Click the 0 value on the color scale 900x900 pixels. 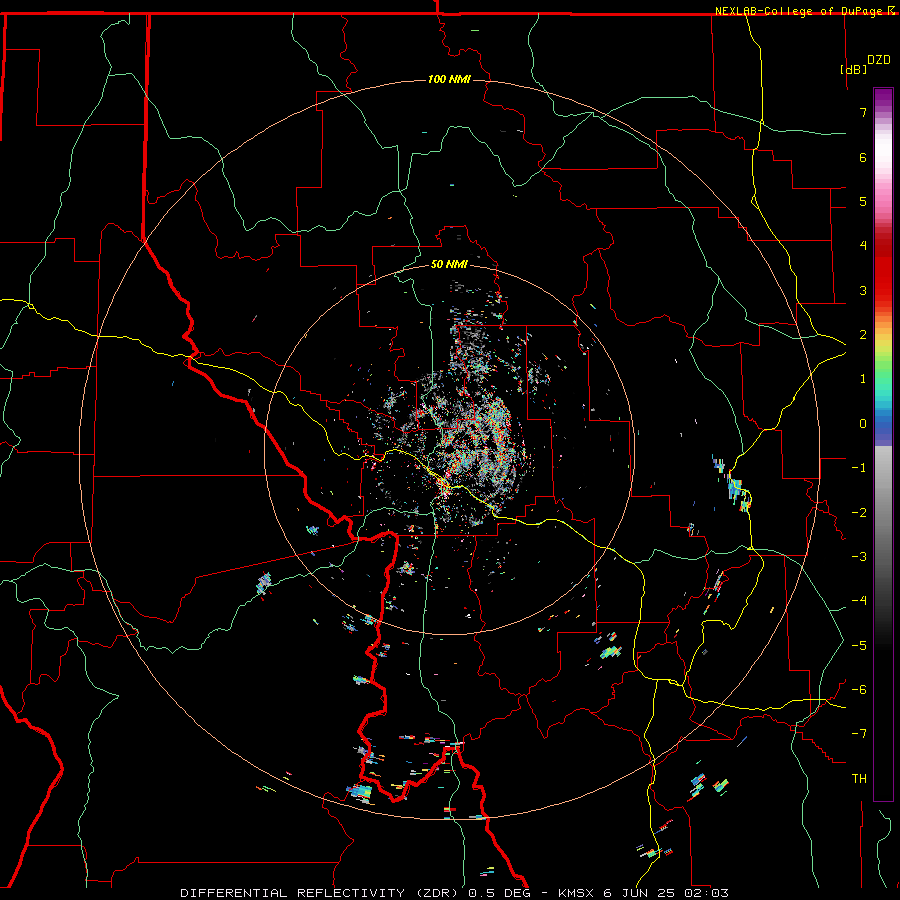tap(863, 424)
